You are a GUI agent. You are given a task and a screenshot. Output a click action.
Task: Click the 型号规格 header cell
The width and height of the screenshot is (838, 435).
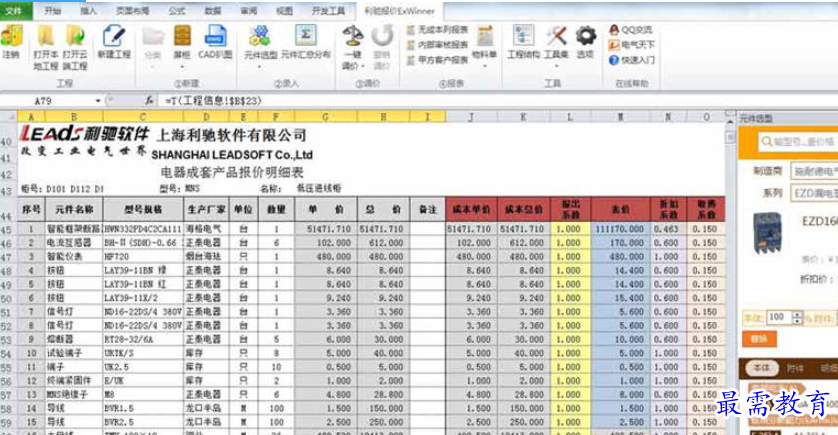pyautogui.click(x=143, y=209)
